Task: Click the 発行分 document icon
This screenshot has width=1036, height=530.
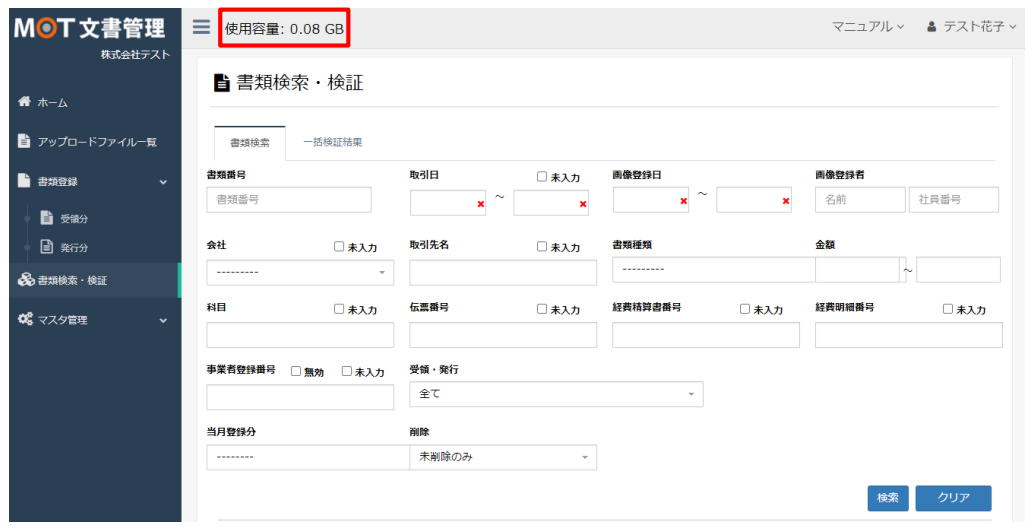Action: (47, 246)
